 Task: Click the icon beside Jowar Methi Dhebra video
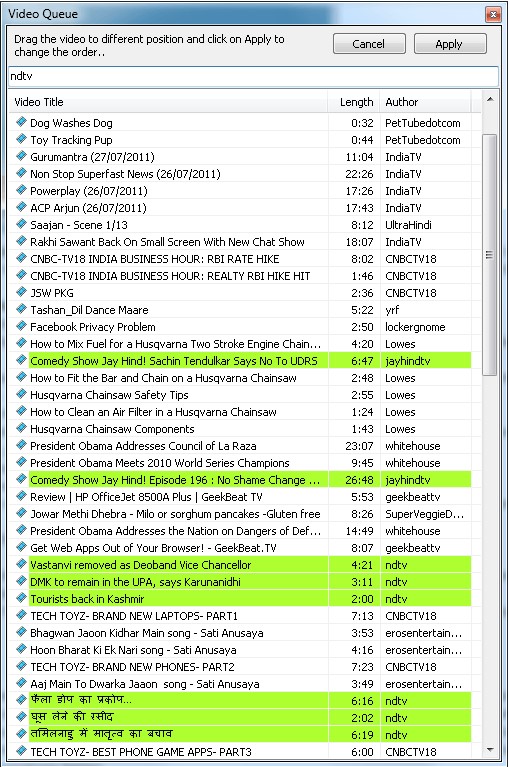click(21, 513)
